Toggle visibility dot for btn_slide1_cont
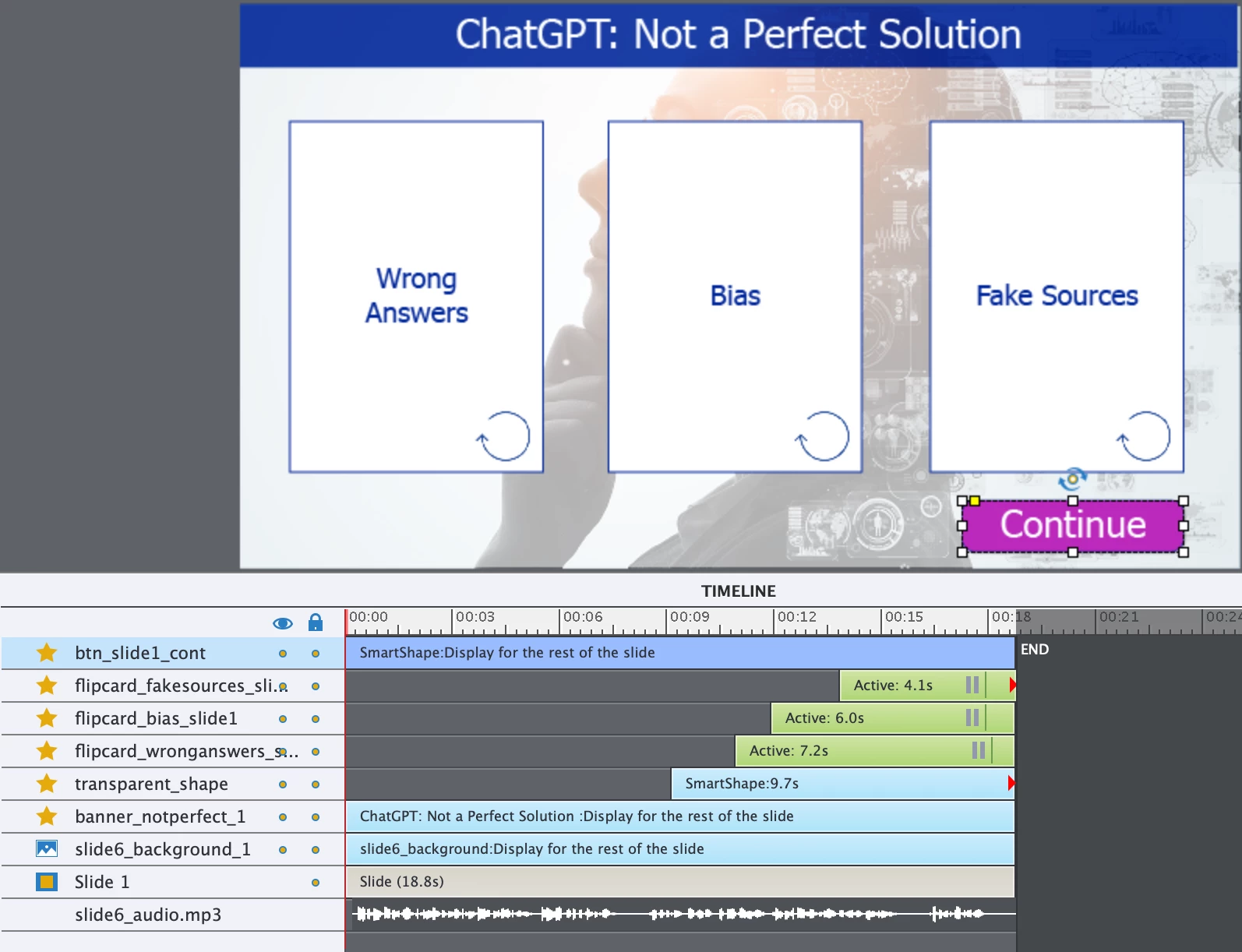The width and height of the screenshot is (1242, 952). click(x=283, y=654)
